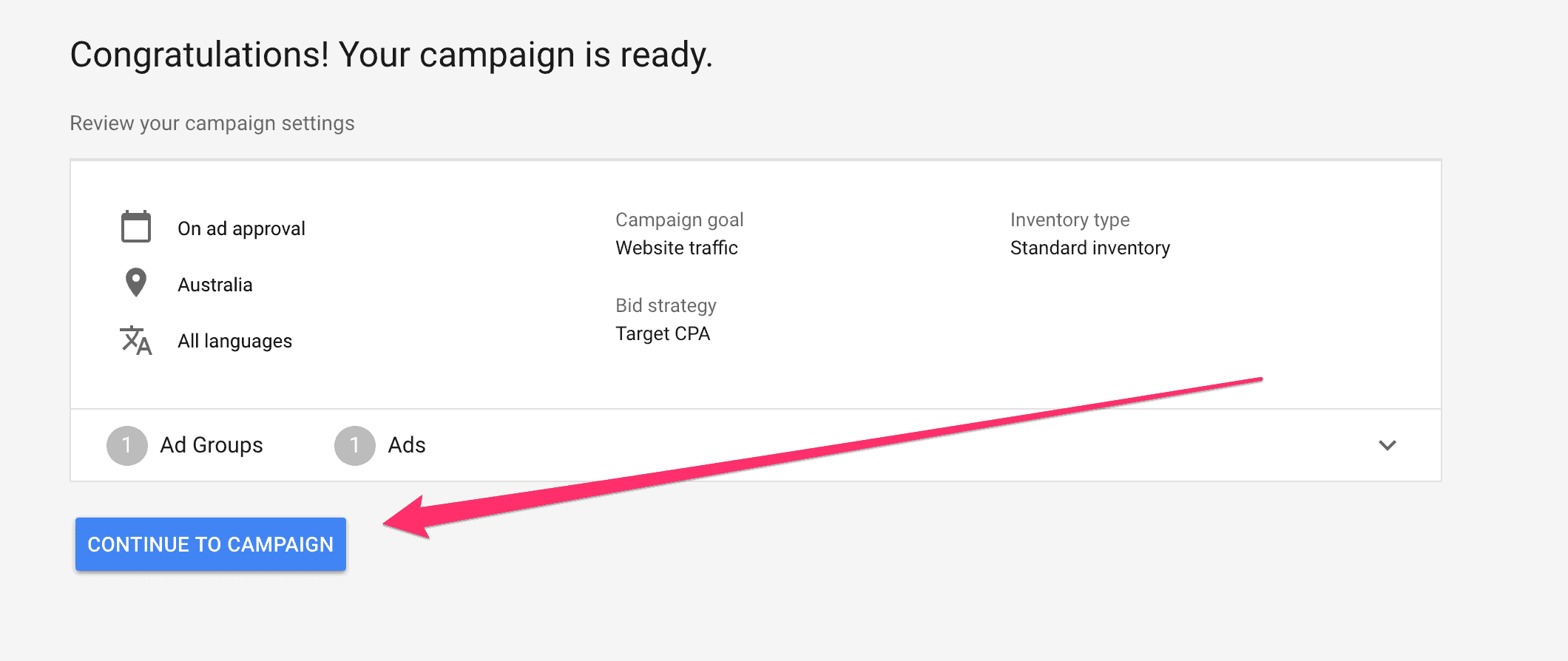Click the "All languages" setting text

(x=235, y=341)
